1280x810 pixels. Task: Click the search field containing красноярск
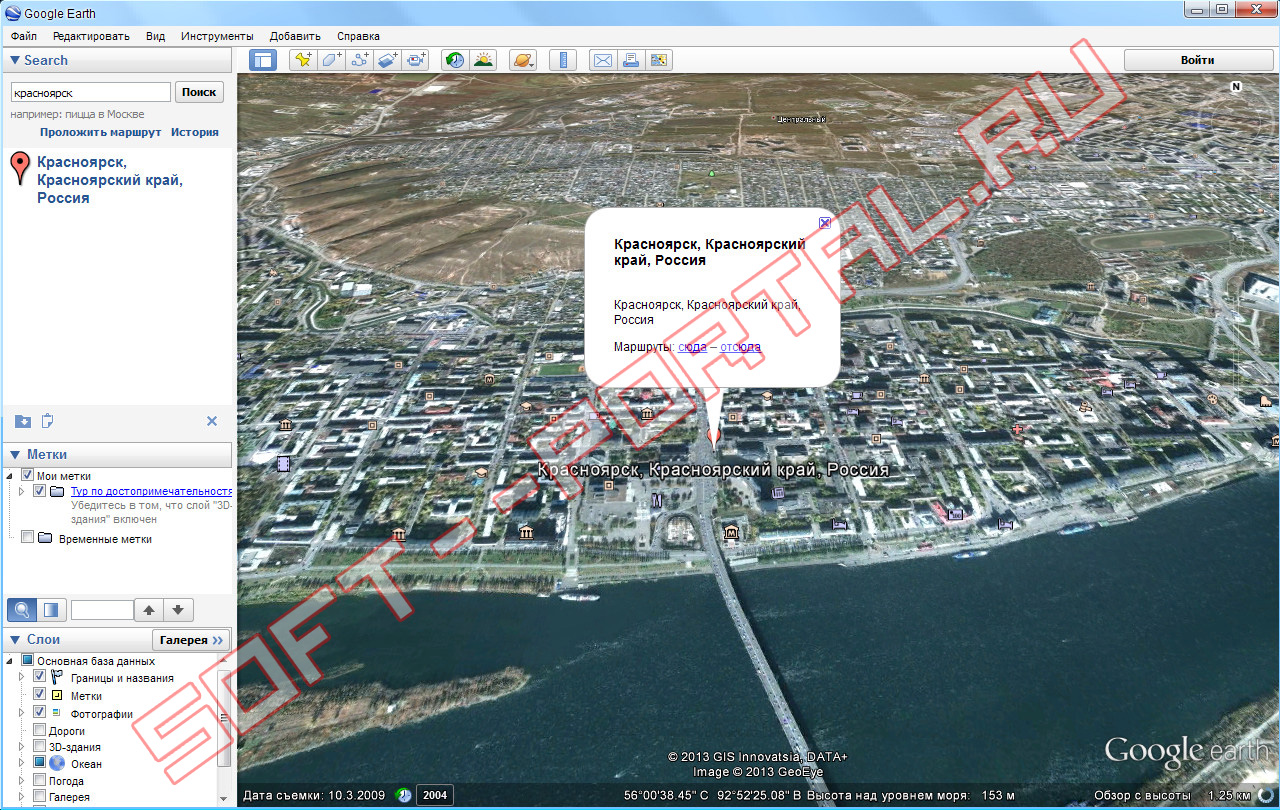click(x=91, y=92)
